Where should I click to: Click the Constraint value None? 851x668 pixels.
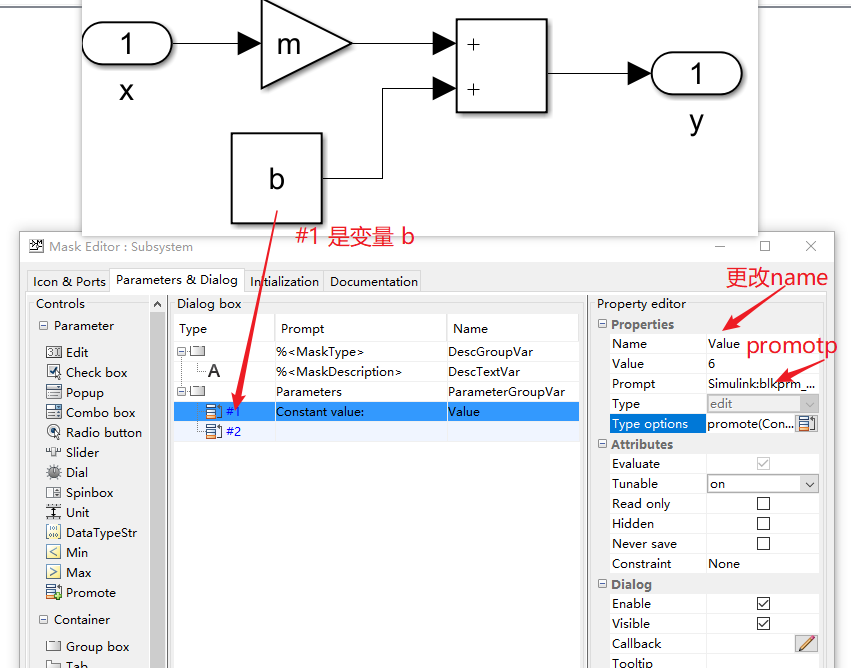pos(763,564)
